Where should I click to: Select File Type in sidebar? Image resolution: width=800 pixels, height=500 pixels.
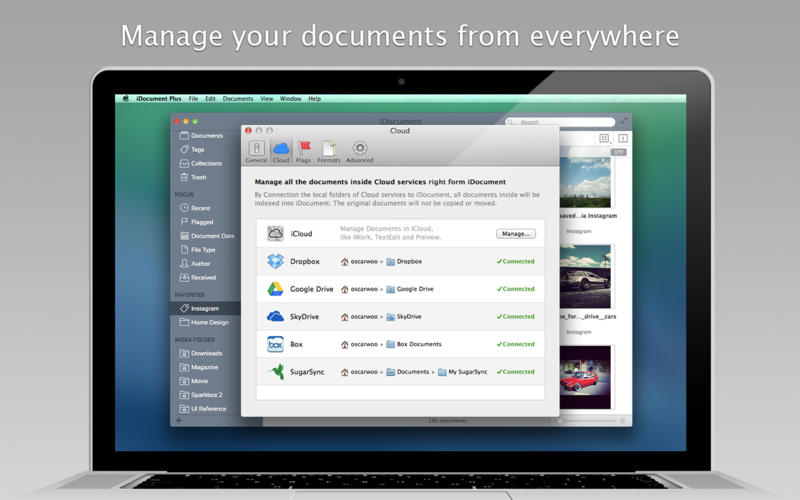pos(197,249)
